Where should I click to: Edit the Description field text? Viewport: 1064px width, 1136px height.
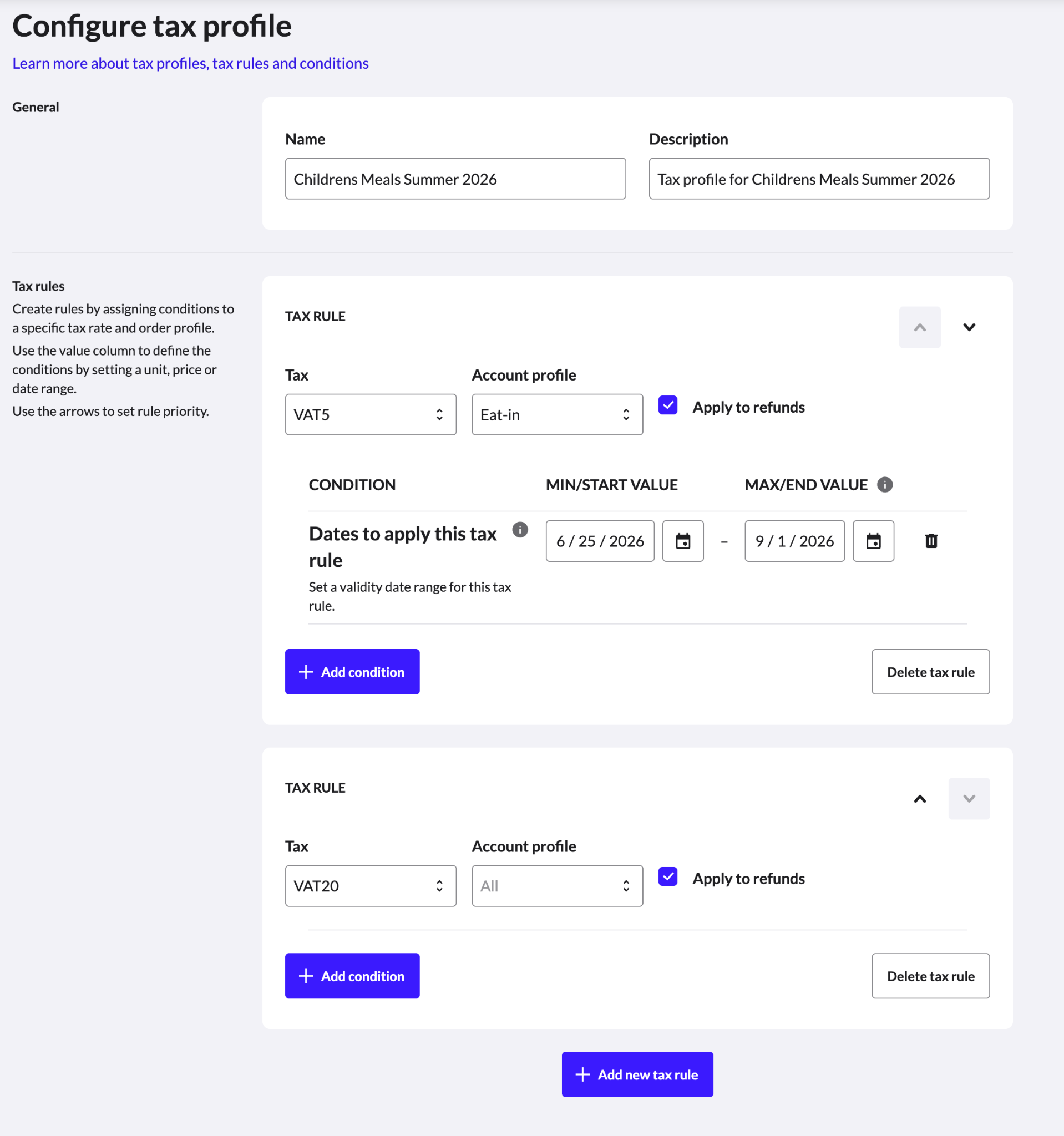coord(819,179)
